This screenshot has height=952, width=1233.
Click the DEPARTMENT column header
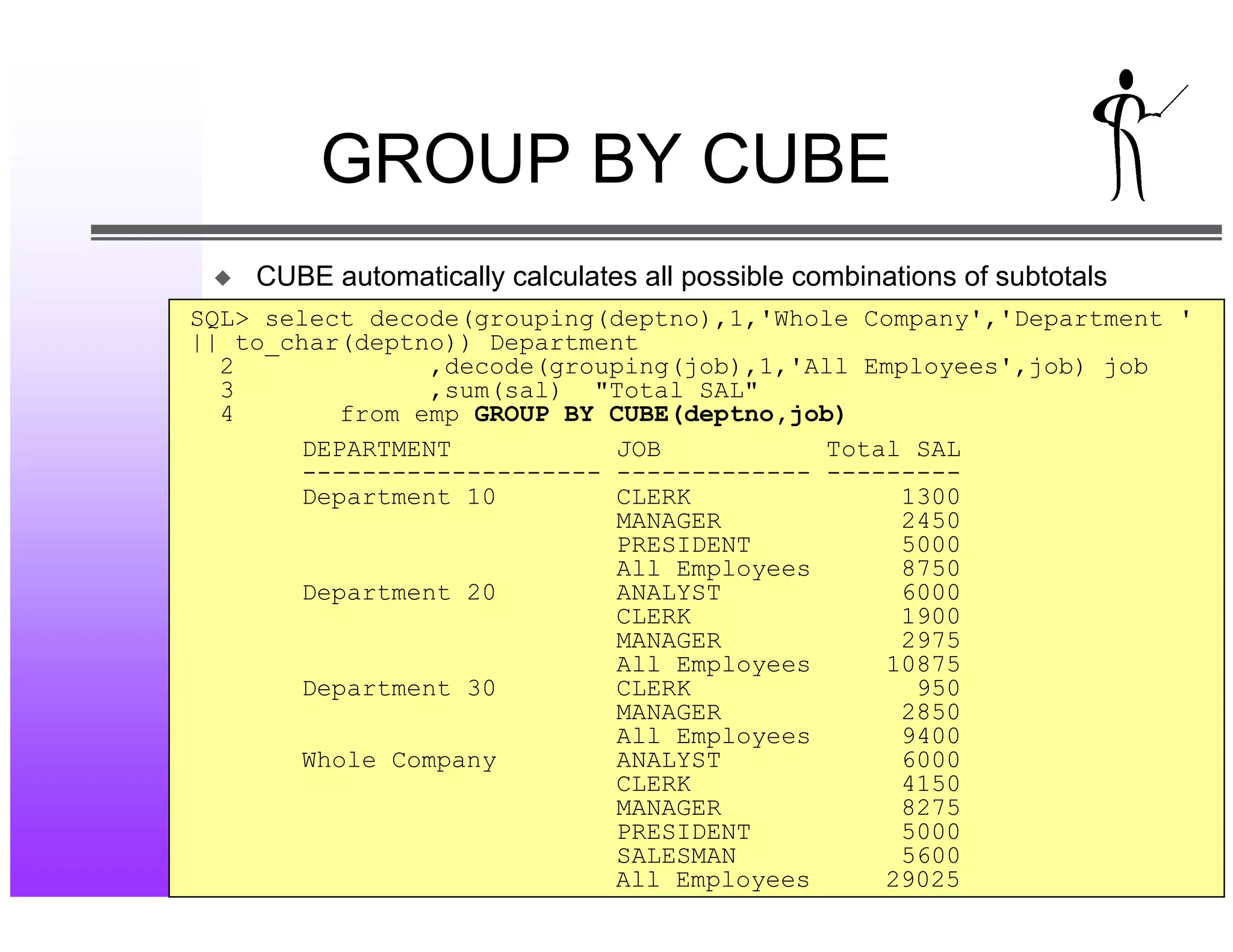pos(376,450)
